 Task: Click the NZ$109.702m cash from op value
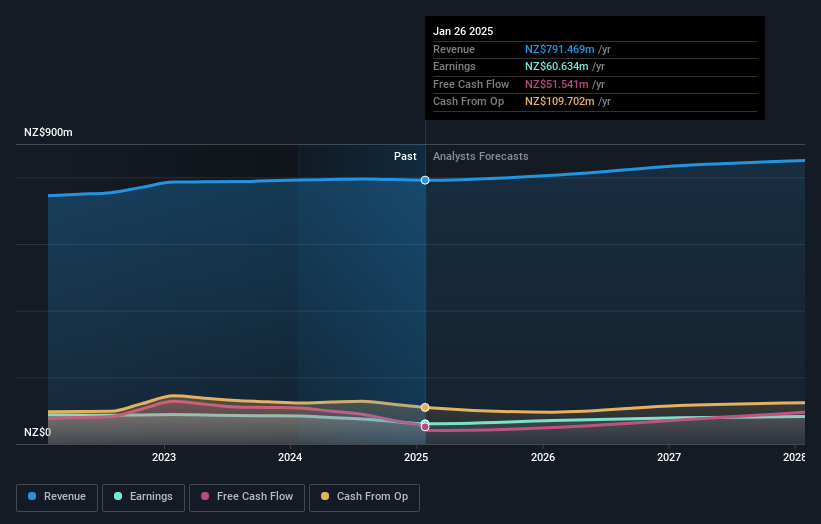pos(560,102)
